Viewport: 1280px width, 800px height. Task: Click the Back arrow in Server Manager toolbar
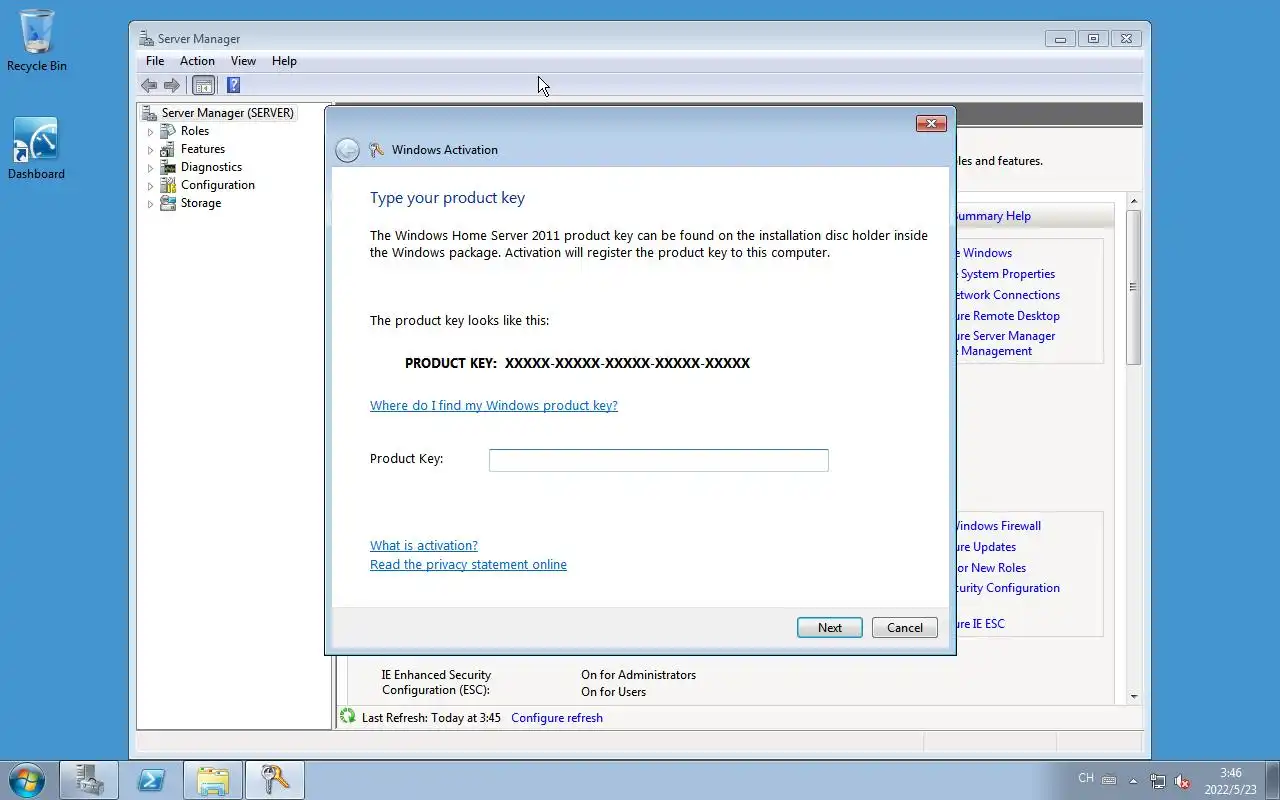click(149, 85)
